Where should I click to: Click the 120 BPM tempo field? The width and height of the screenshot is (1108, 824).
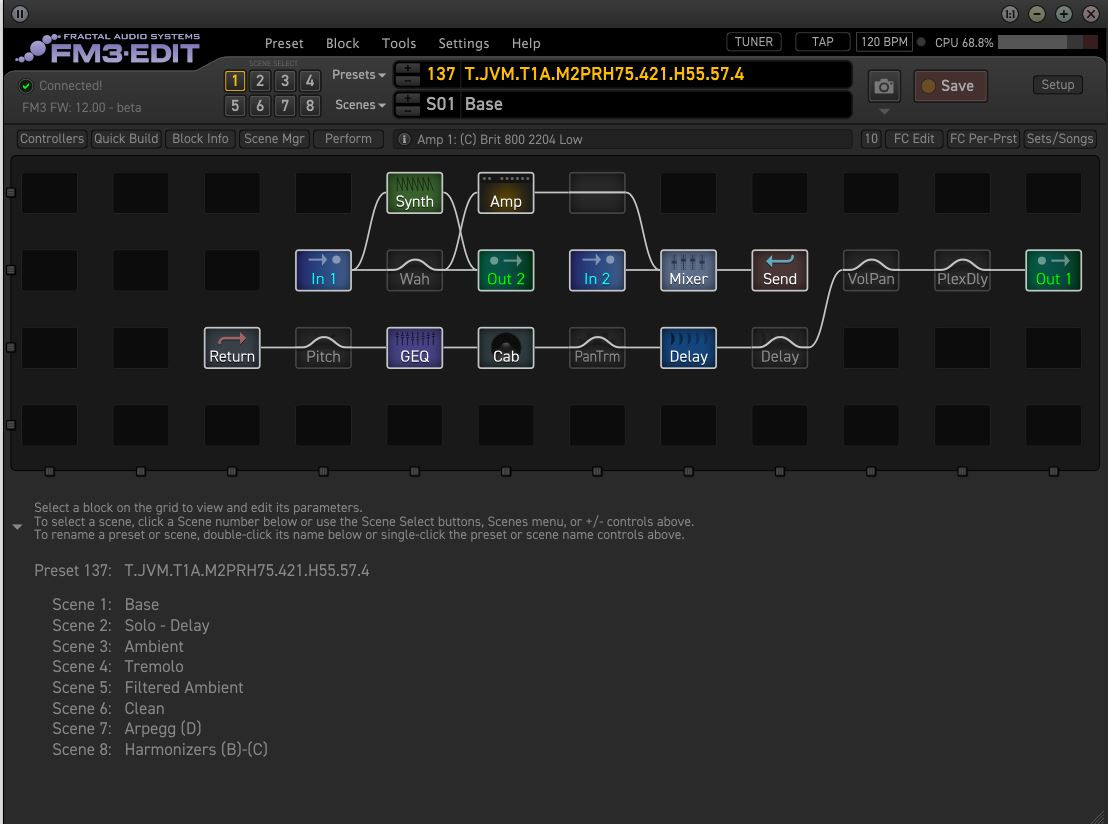[x=884, y=42]
